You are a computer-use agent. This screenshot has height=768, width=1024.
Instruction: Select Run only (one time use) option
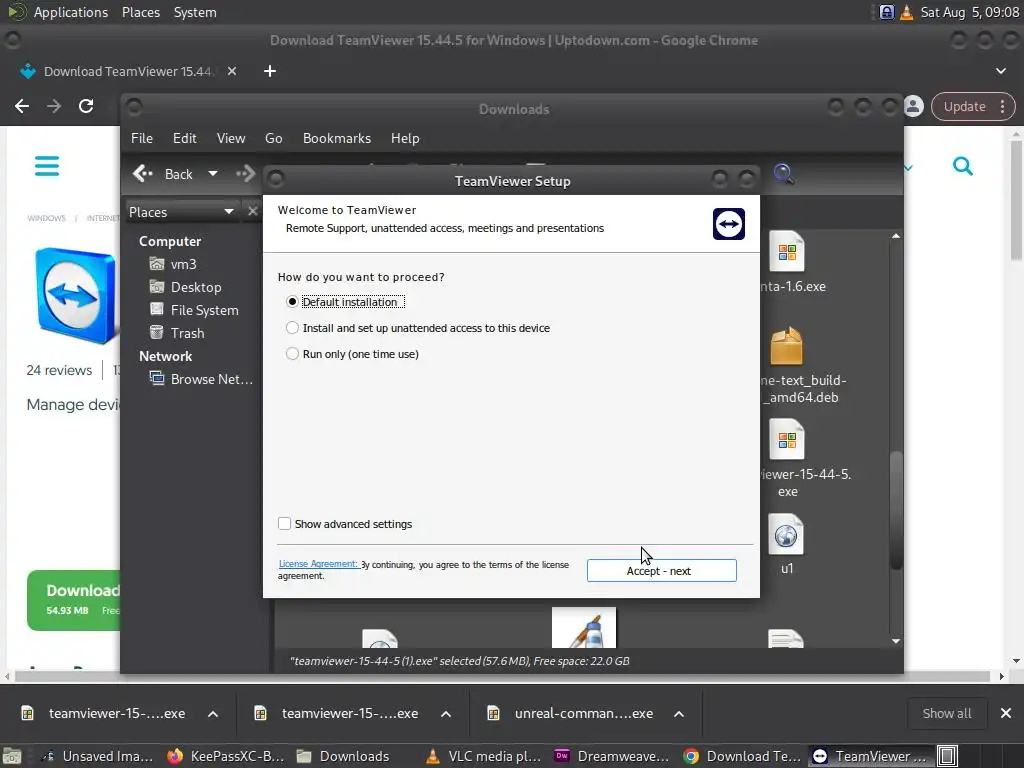[292, 354]
